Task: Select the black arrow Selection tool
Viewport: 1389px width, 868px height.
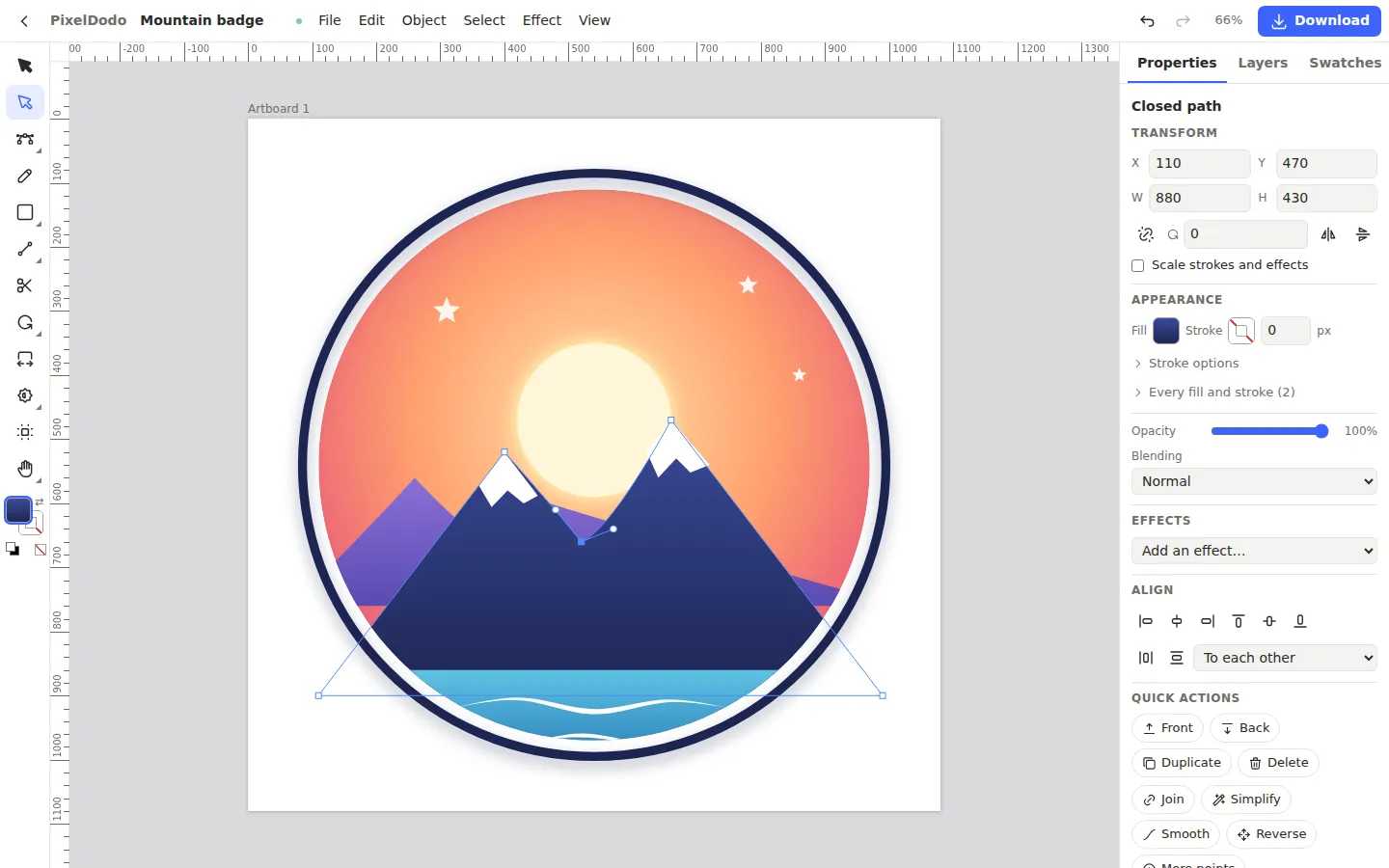Action: tap(25, 66)
